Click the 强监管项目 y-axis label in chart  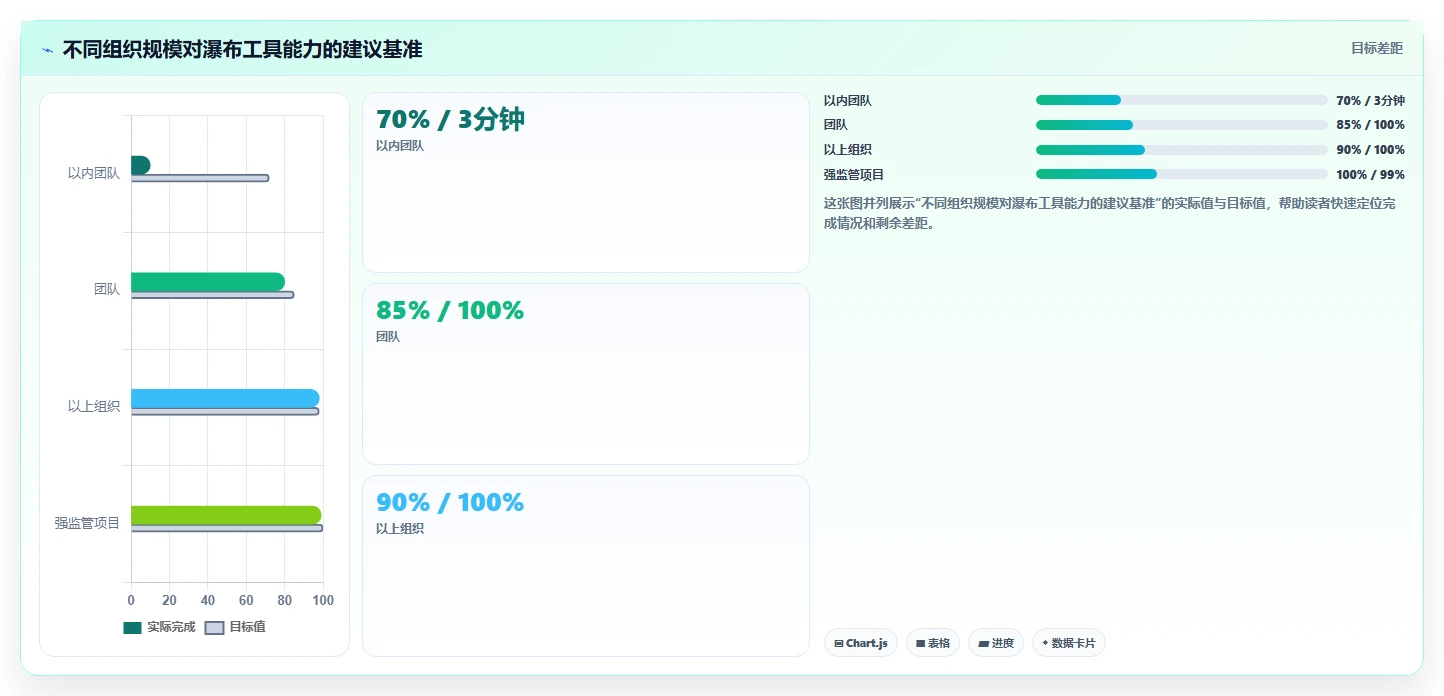point(87,523)
